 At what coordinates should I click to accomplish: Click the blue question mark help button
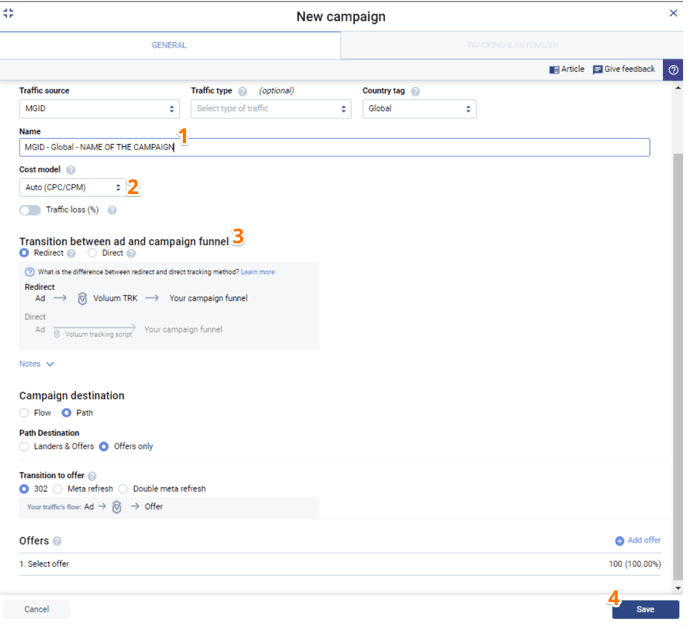click(x=673, y=70)
